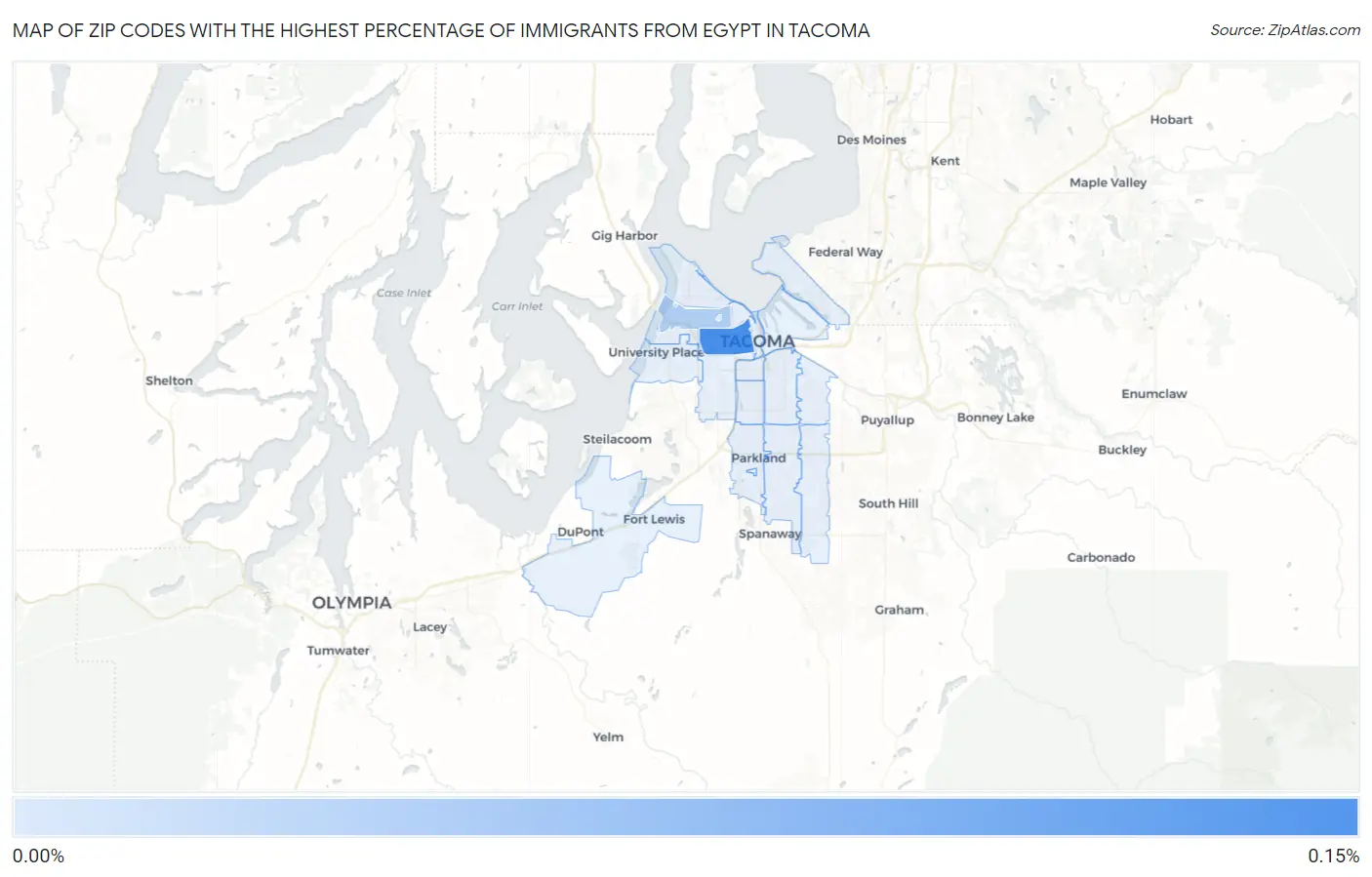Screen dimensions: 1372x877
Task: Select the Enumclaw map label
Action: click(x=1153, y=394)
